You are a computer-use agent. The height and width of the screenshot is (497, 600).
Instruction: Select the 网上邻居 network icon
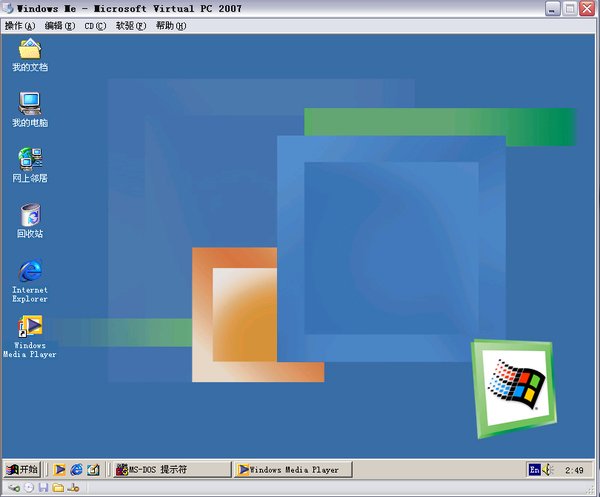pyautogui.click(x=30, y=165)
